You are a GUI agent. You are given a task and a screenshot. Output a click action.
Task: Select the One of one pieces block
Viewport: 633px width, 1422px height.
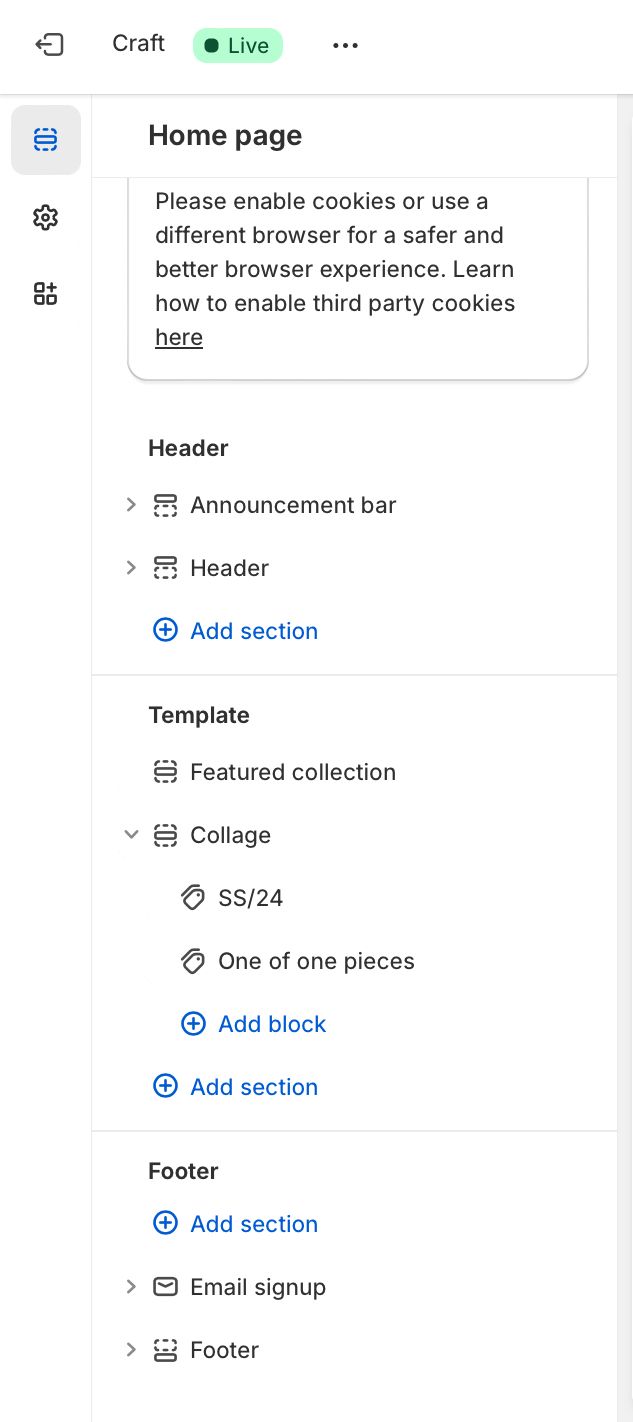tap(316, 961)
